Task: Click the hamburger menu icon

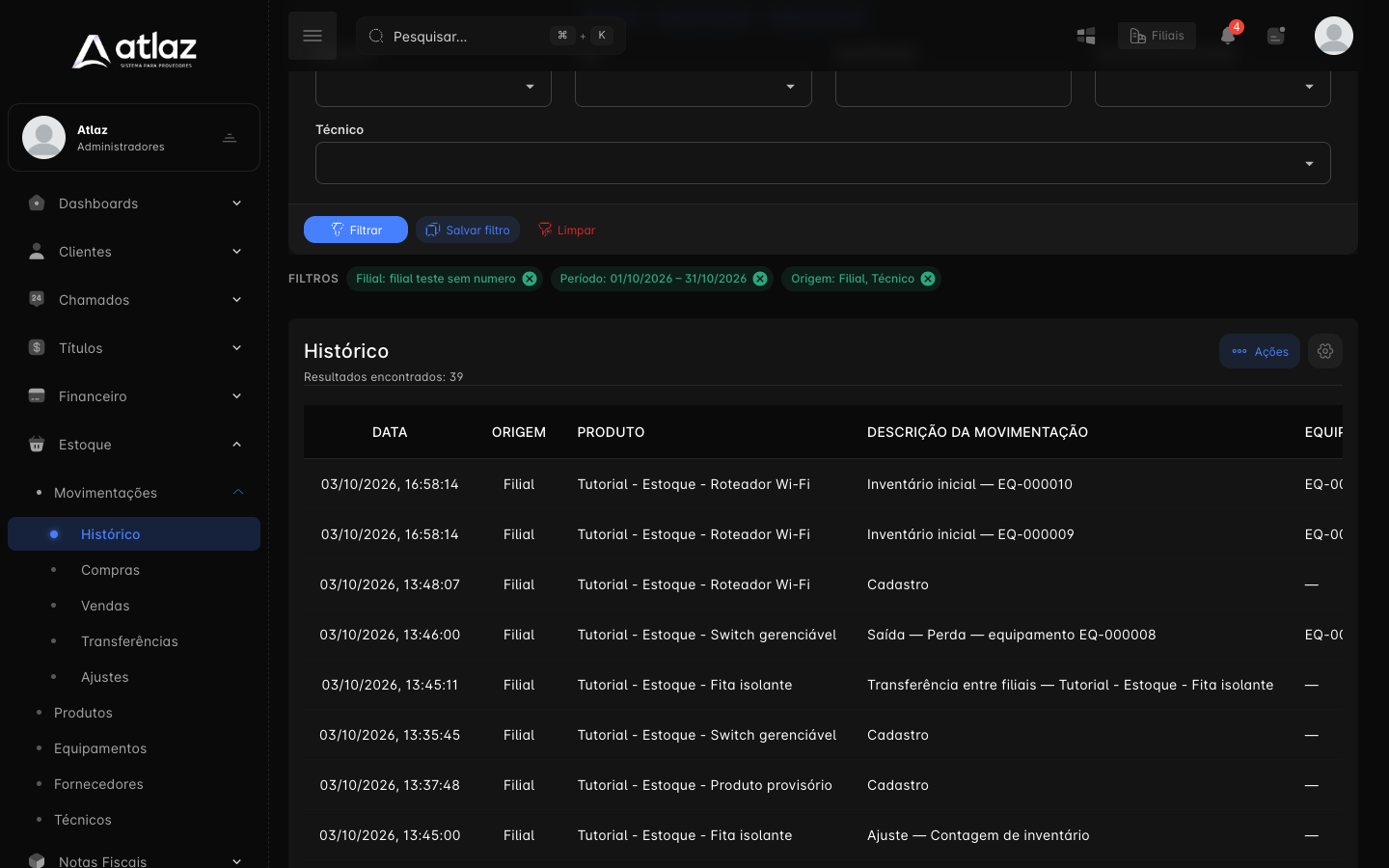Action: (313, 36)
